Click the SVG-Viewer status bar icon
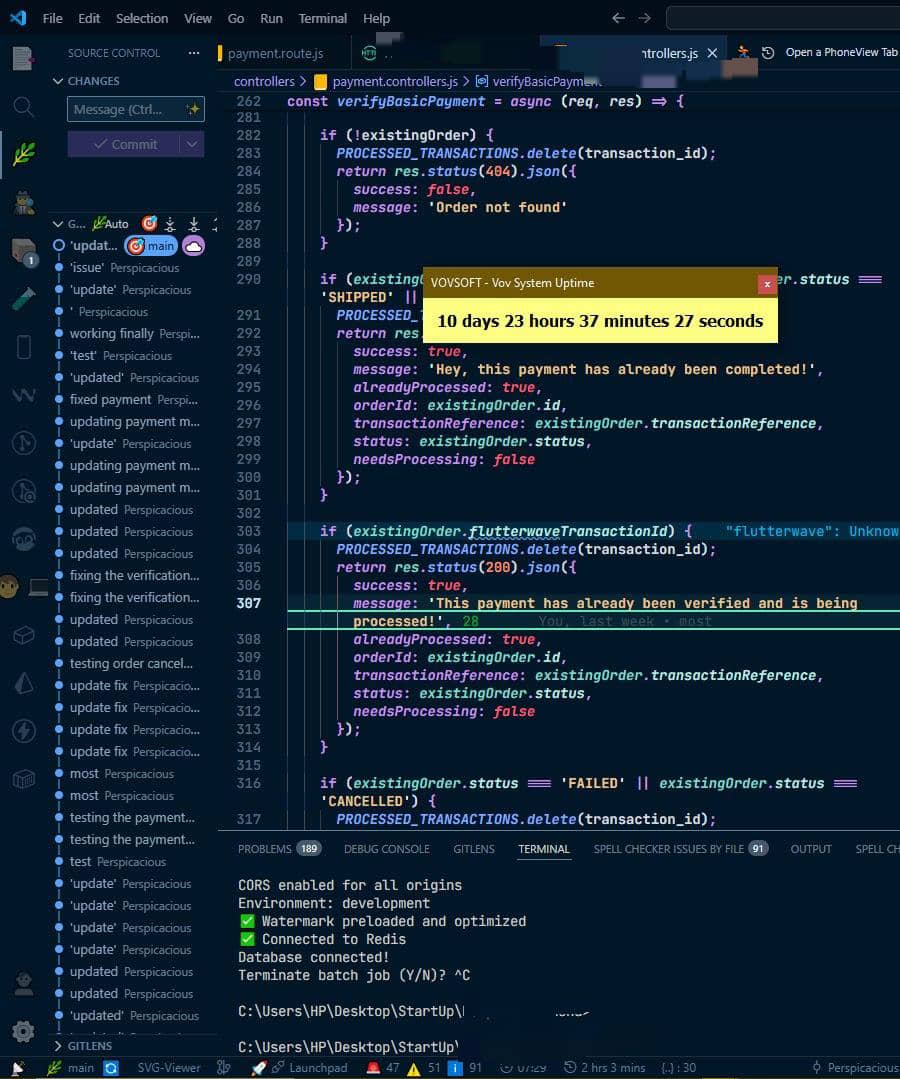Screen dimensions: 900x1079 (168, 1068)
